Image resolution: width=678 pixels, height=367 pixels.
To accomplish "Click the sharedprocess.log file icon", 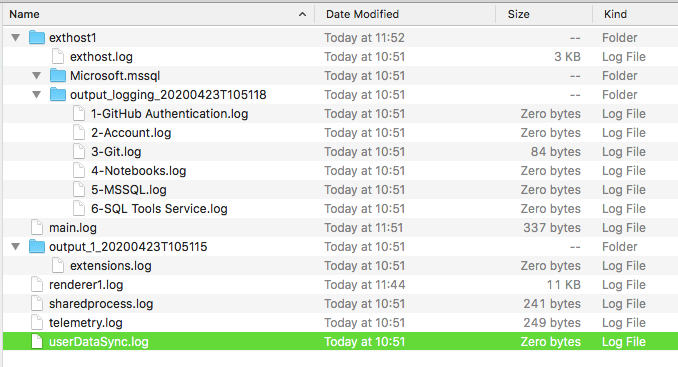I will click(x=37, y=304).
